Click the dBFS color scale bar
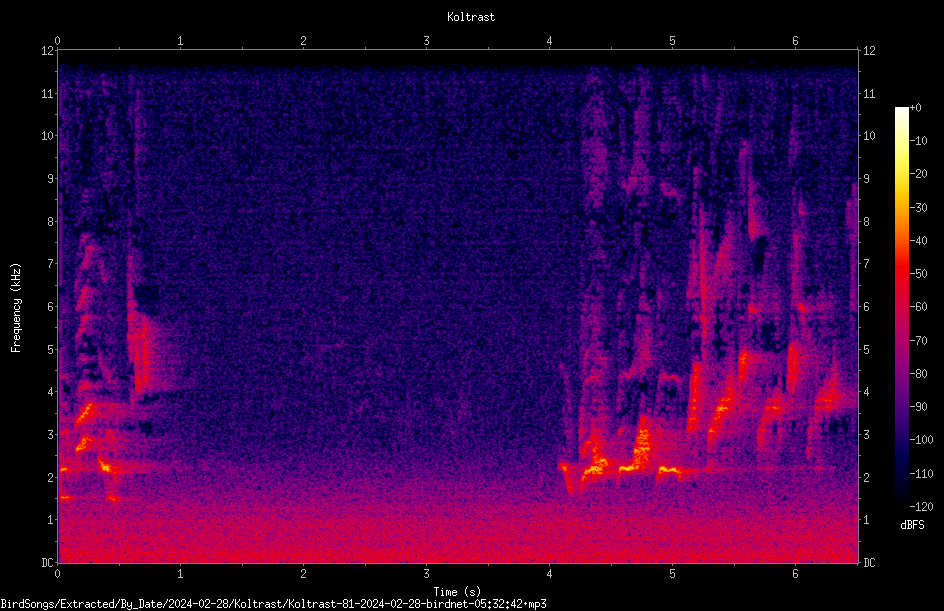944x611 pixels. click(901, 306)
